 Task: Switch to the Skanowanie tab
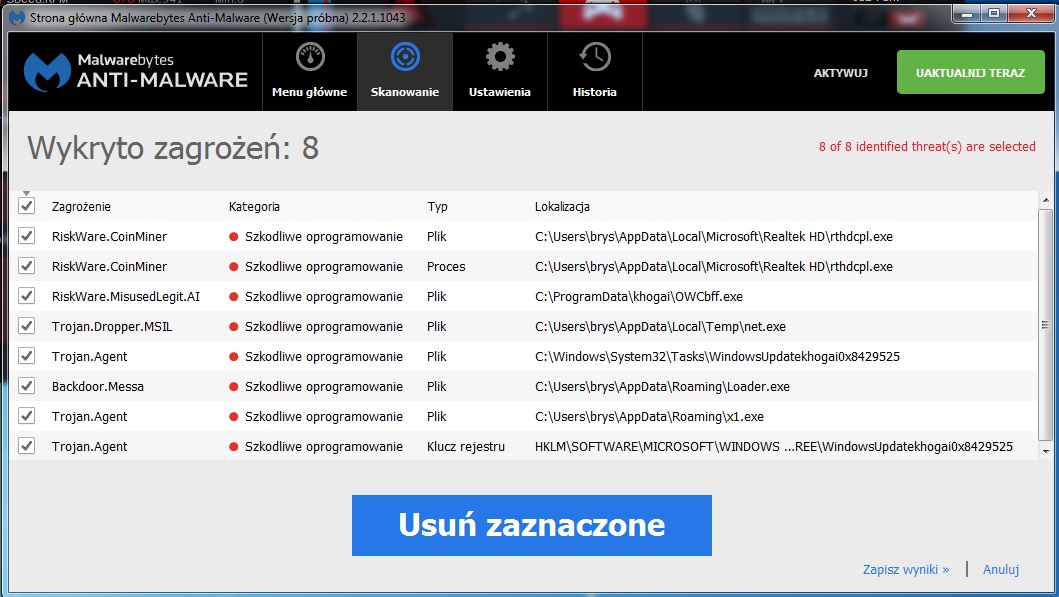pos(405,72)
